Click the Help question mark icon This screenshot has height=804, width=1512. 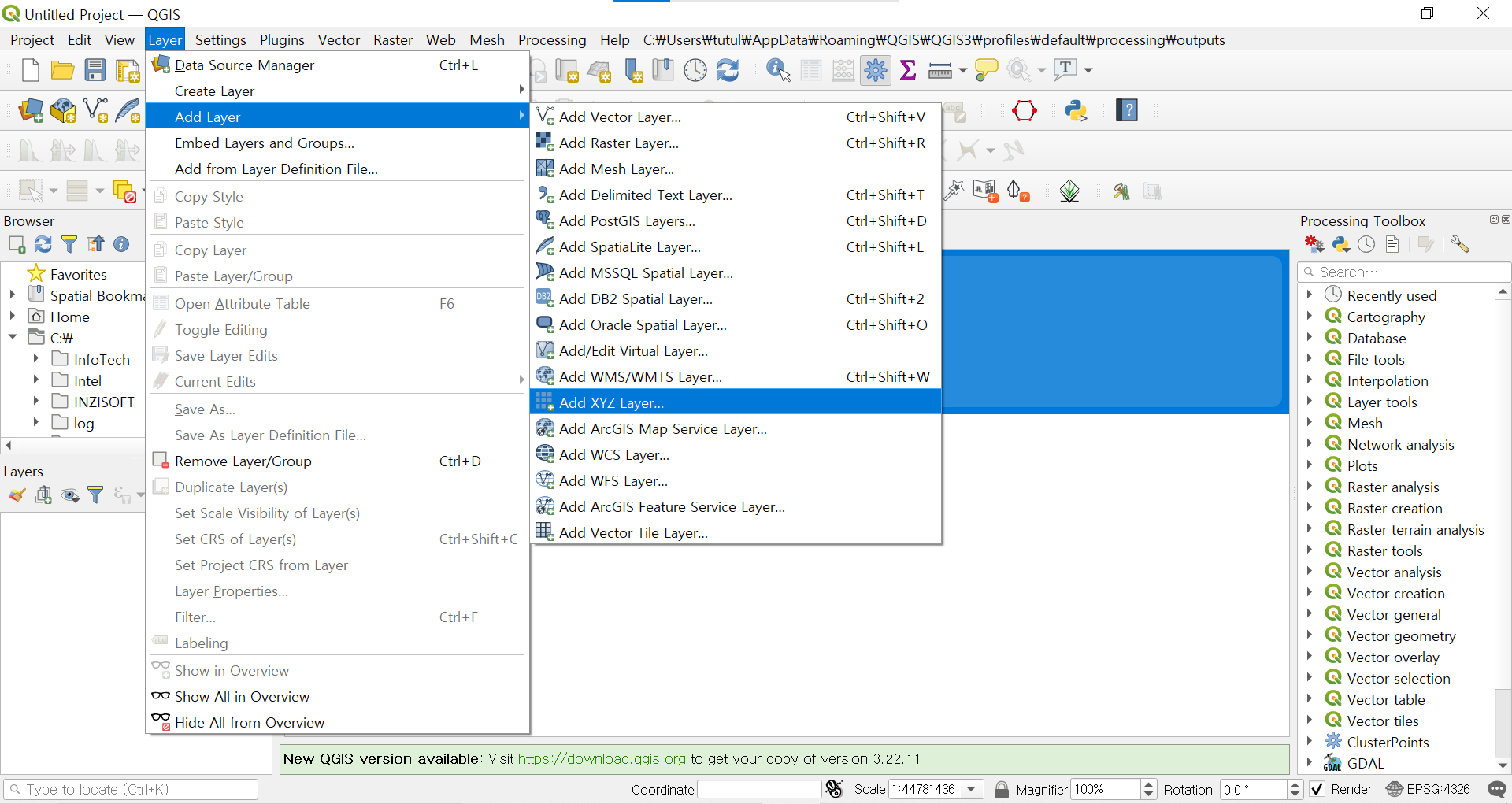[x=1128, y=110]
